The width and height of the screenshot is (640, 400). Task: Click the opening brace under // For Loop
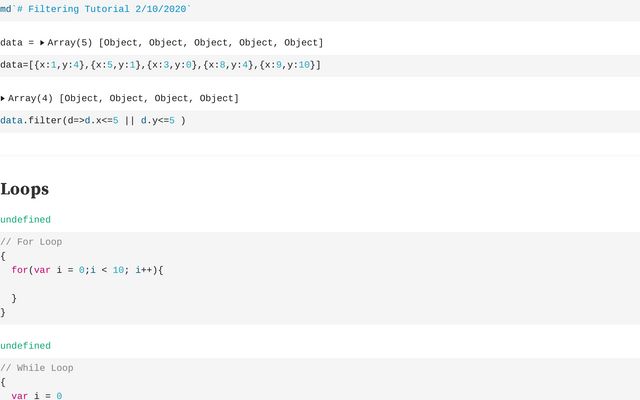point(3,256)
